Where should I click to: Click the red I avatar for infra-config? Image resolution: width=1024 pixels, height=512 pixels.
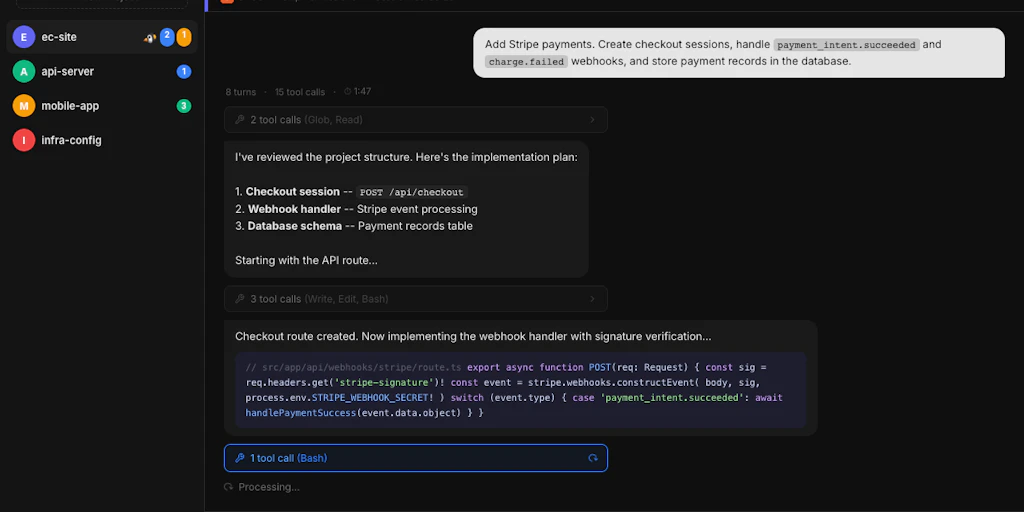pos(24,140)
